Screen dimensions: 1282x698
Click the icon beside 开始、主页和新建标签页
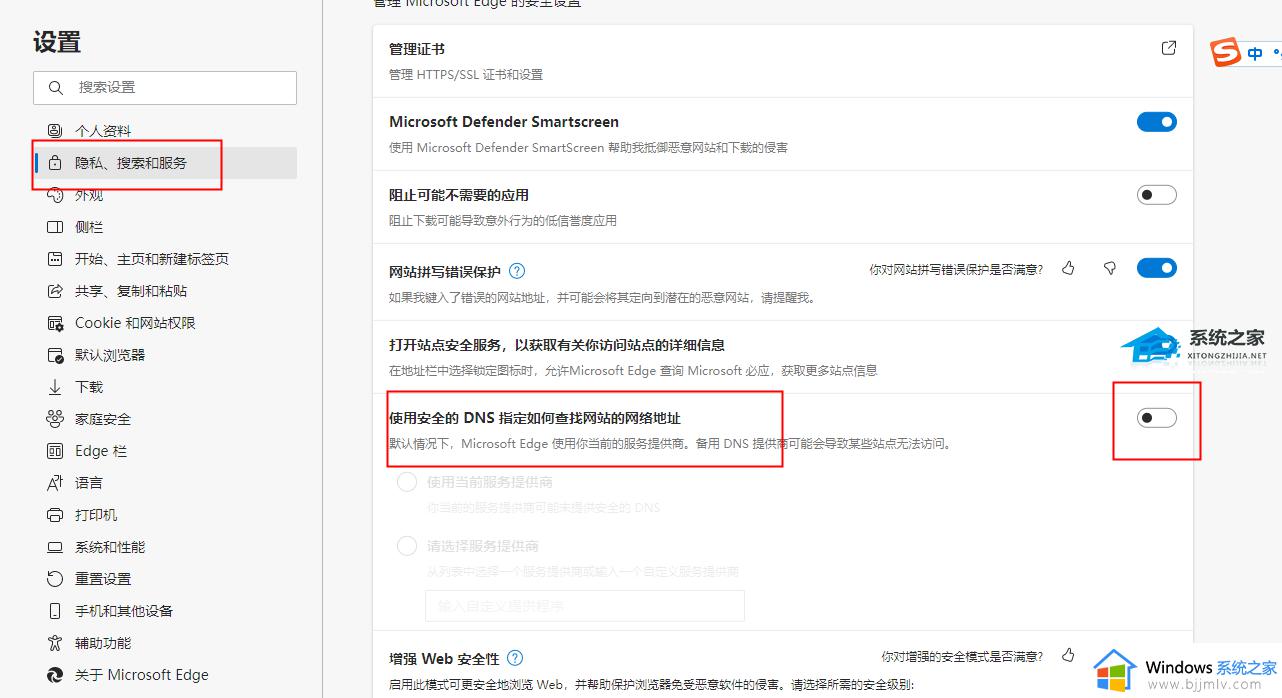click(x=55, y=259)
